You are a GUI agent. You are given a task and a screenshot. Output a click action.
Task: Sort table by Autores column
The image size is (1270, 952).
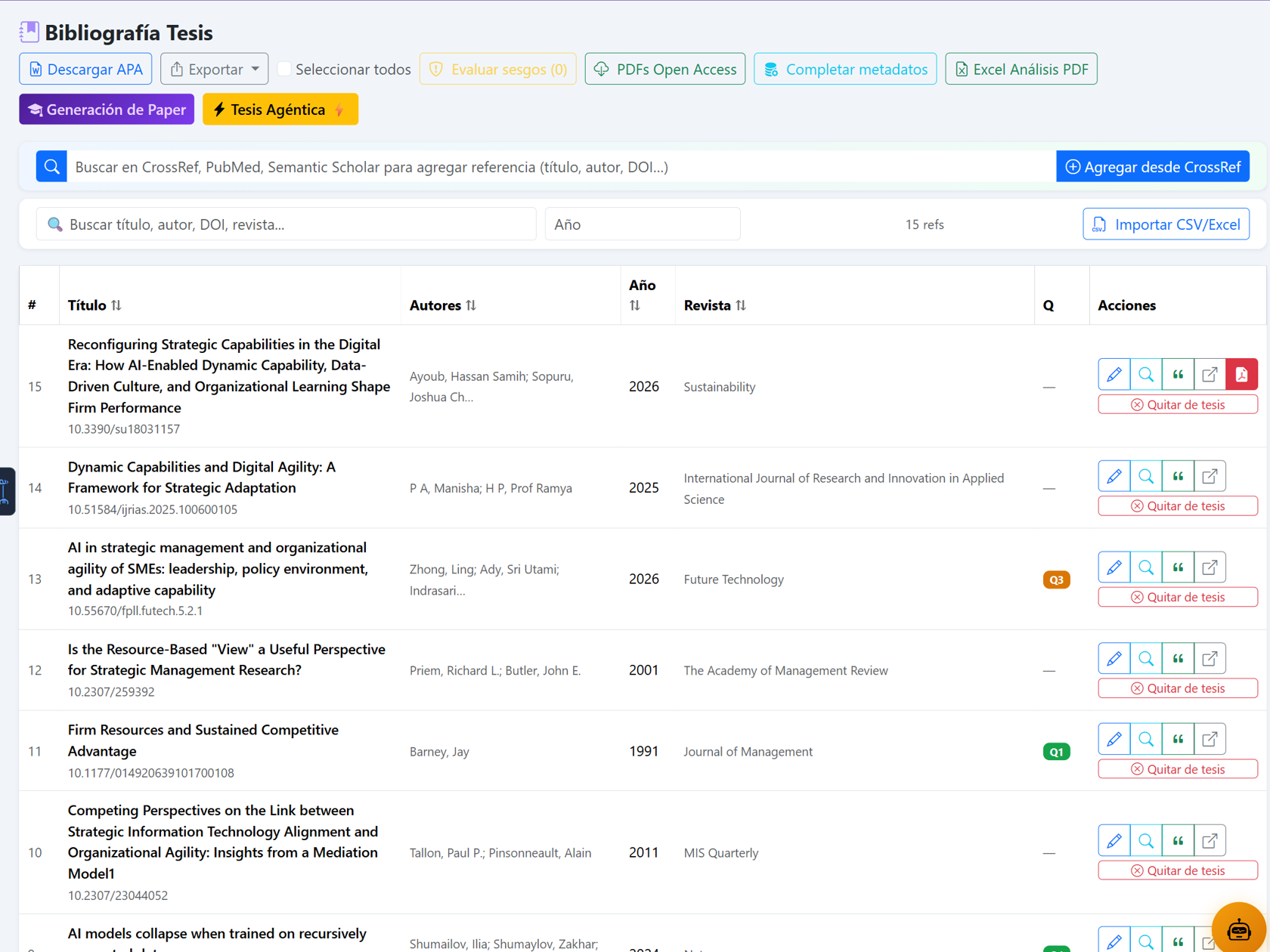pyautogui.click(x=471, y=305)
